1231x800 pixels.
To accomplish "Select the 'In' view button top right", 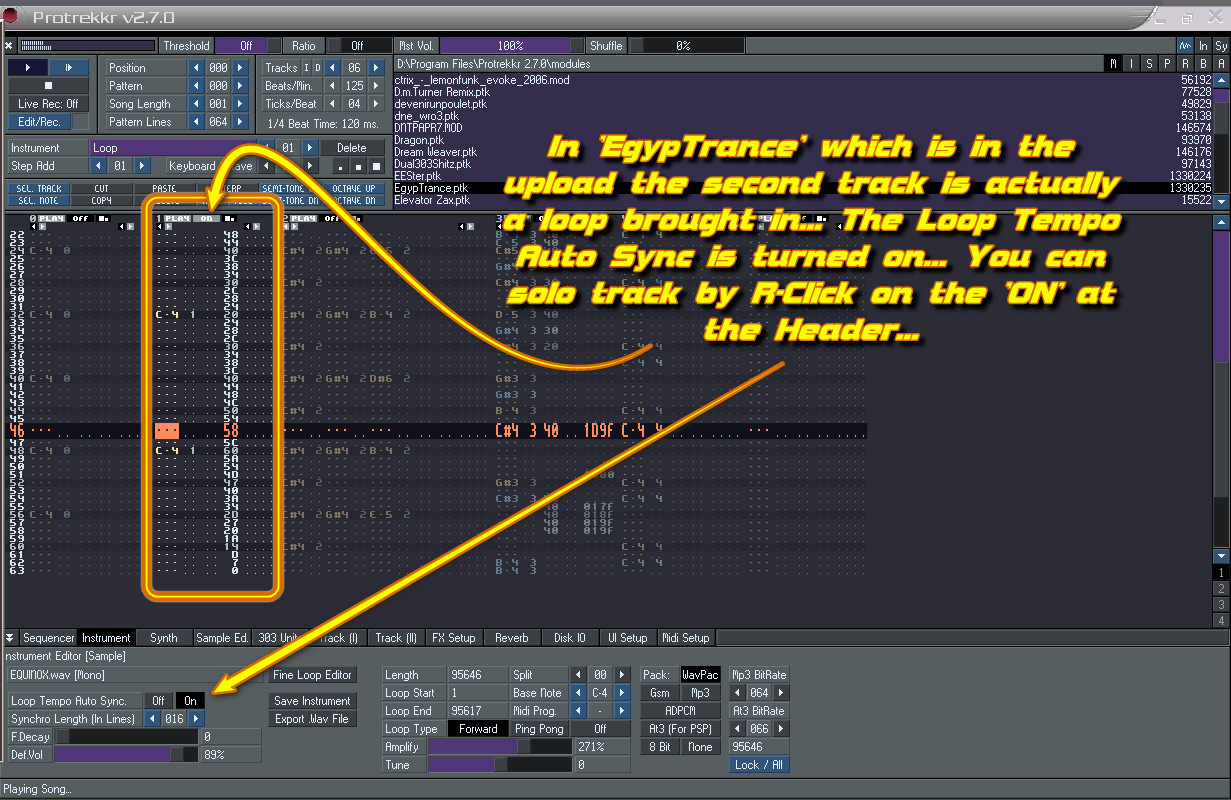I will 1203,45.
